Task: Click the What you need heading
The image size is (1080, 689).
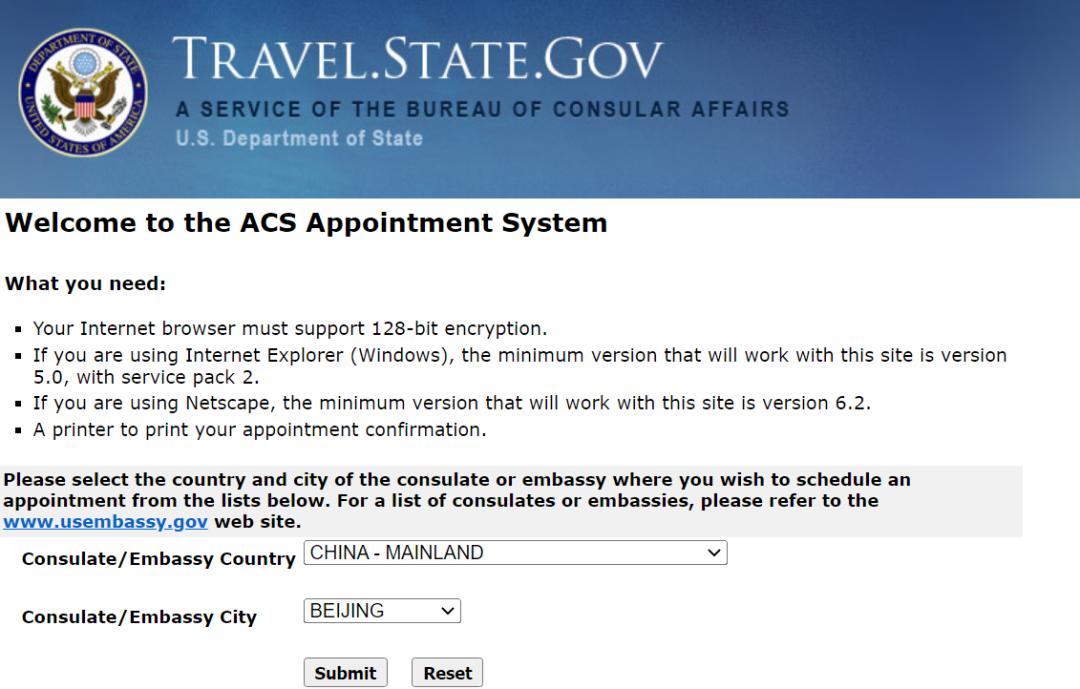Action: point(85,284)
